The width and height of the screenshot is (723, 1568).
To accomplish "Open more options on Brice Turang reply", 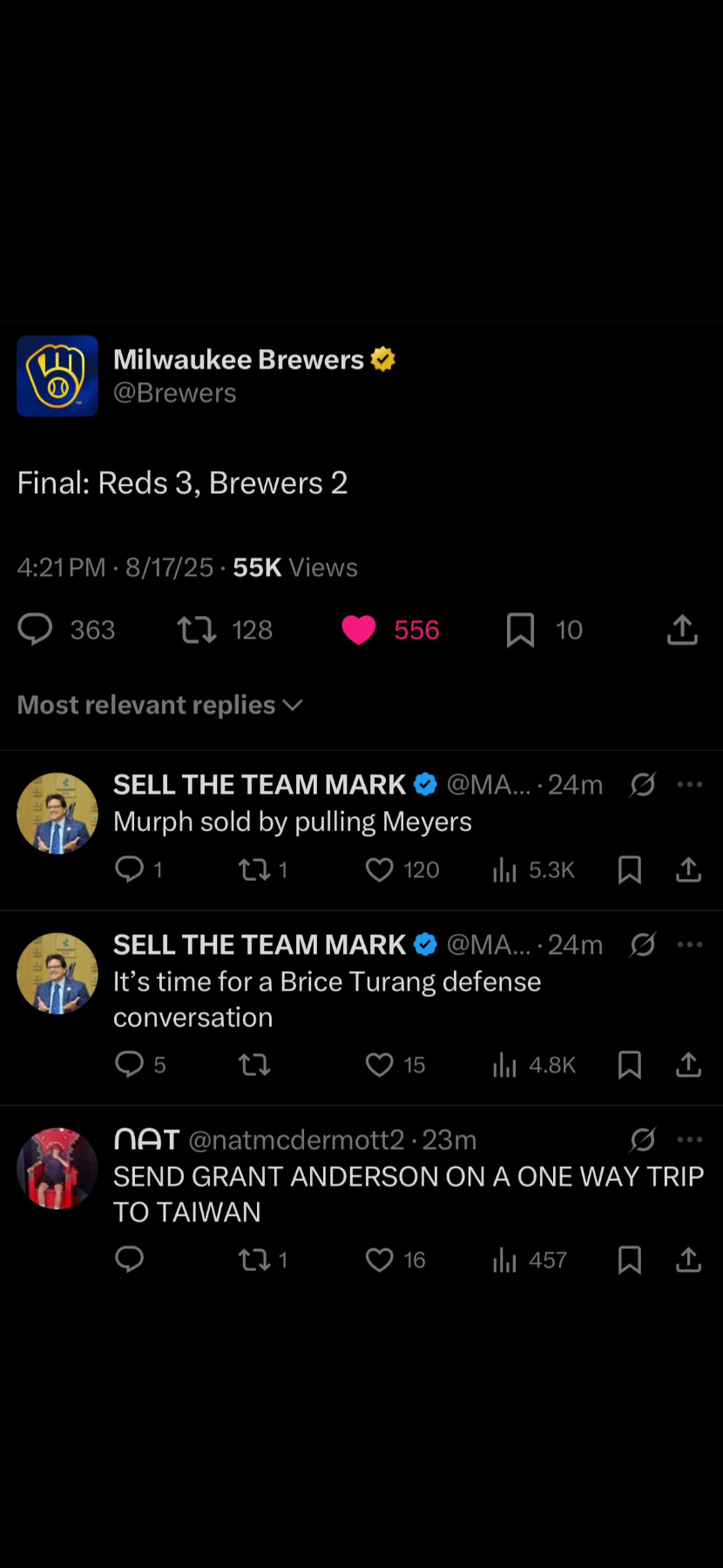I will 689,945.
